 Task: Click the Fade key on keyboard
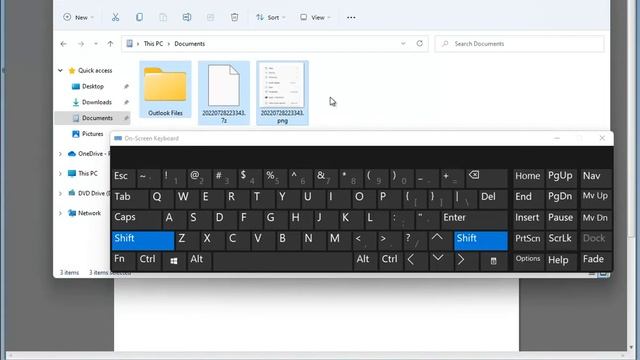tap(596, 261)
